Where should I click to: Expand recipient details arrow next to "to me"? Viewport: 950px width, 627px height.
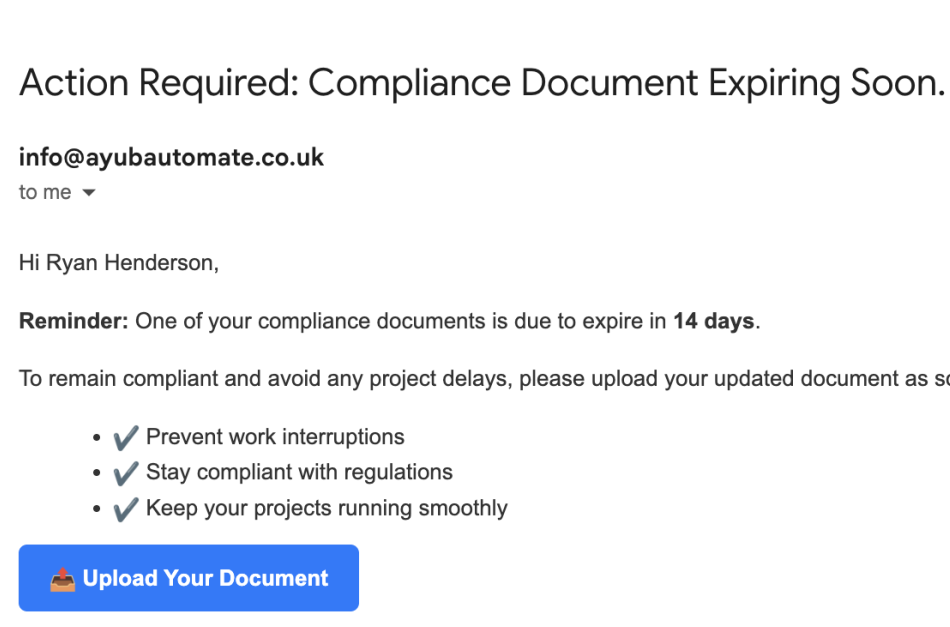click(88, 193)
